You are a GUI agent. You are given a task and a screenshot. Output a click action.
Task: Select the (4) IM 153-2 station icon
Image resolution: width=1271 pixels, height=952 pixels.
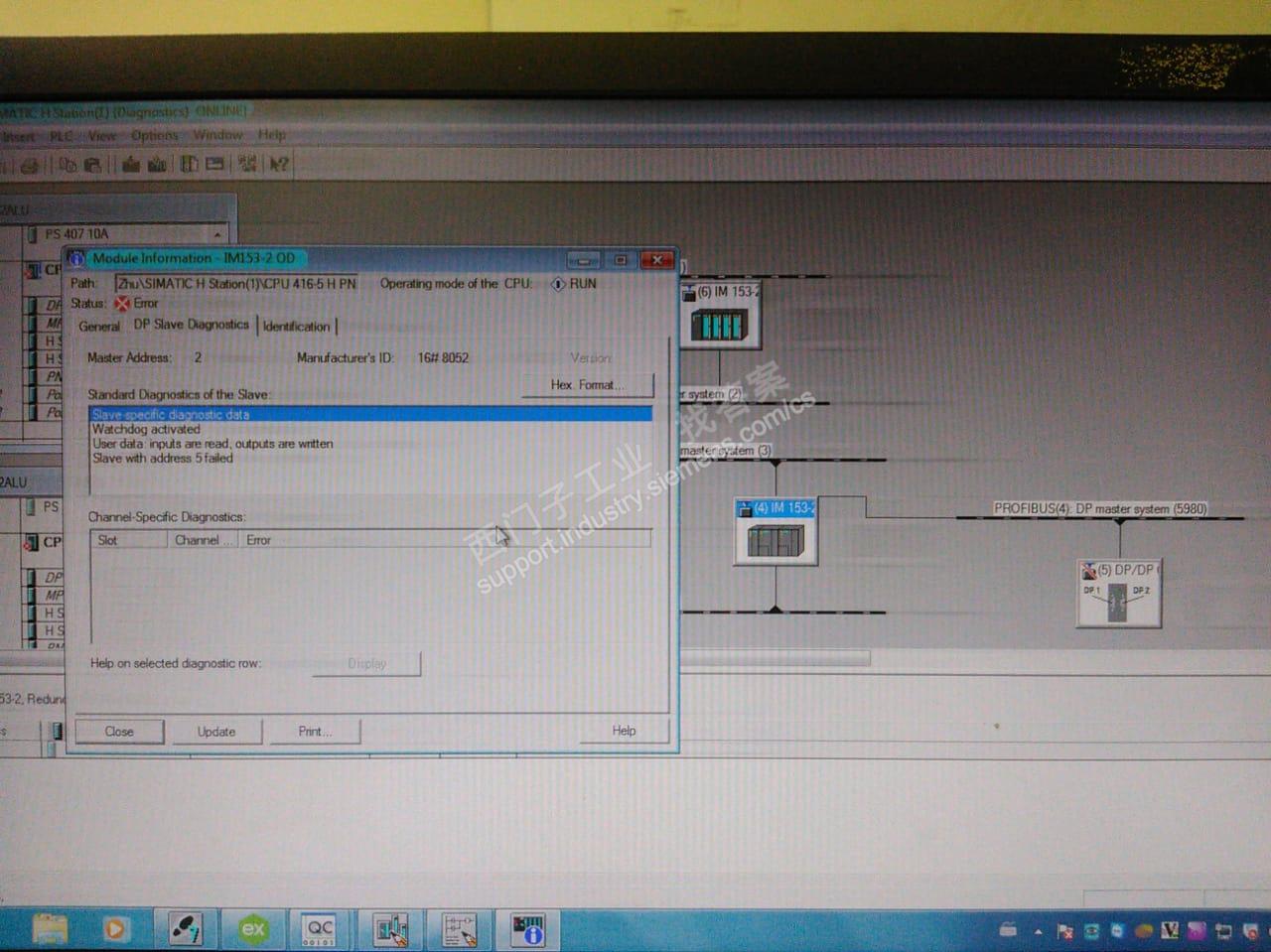pos(776,532)
